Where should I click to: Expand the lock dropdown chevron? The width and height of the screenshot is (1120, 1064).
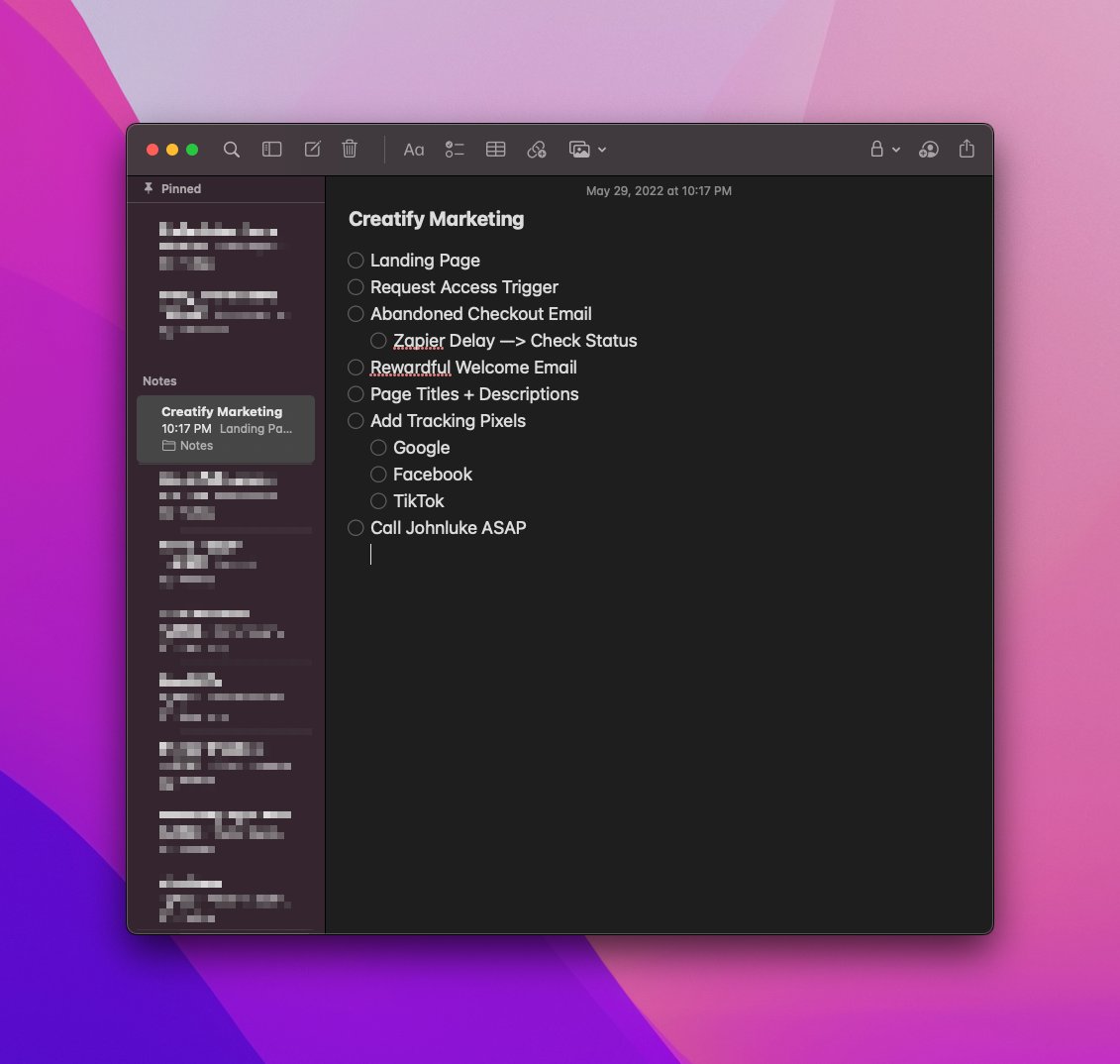coord(896,150)
